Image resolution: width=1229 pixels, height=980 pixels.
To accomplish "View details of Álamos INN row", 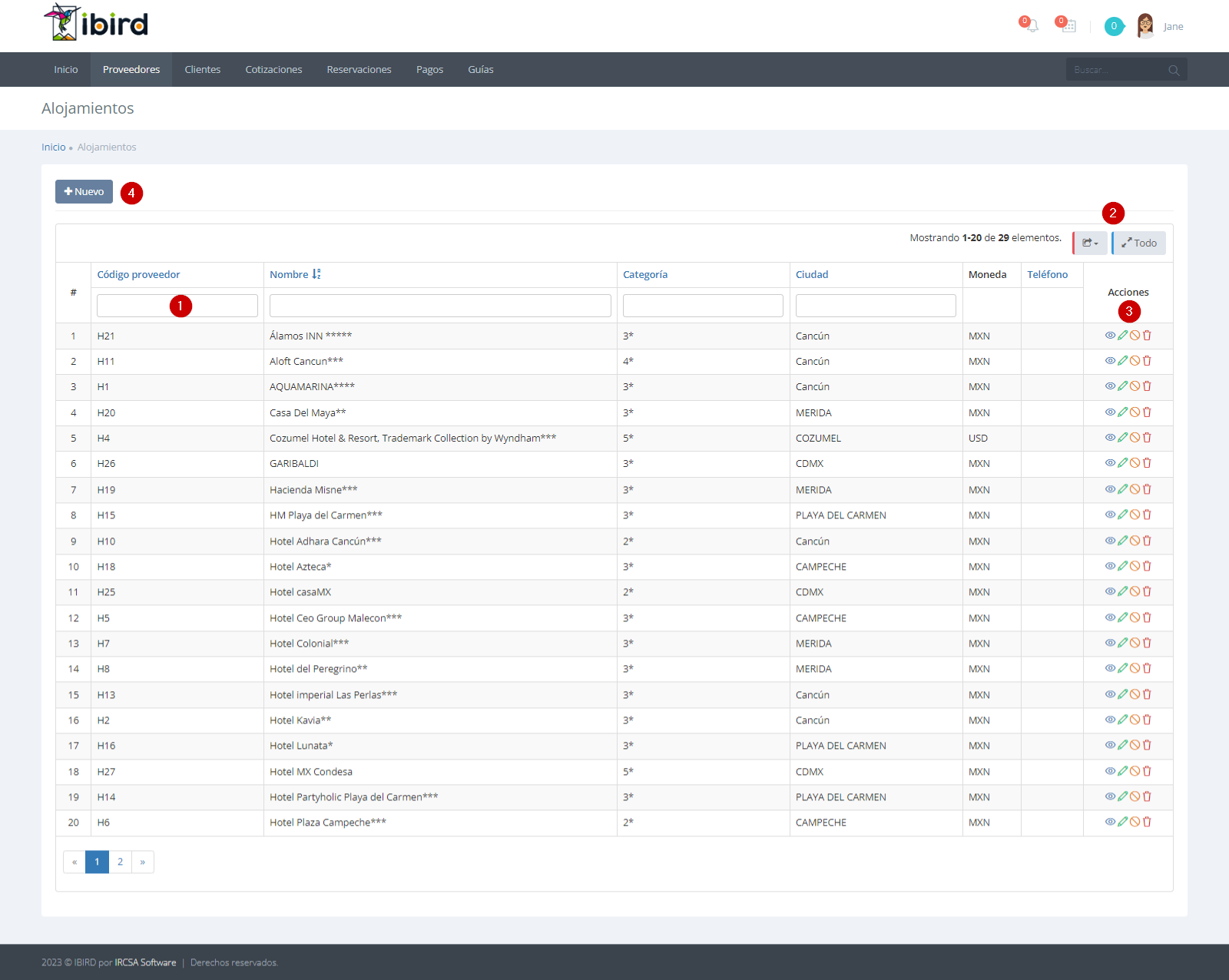I will tap(1110, 336).
